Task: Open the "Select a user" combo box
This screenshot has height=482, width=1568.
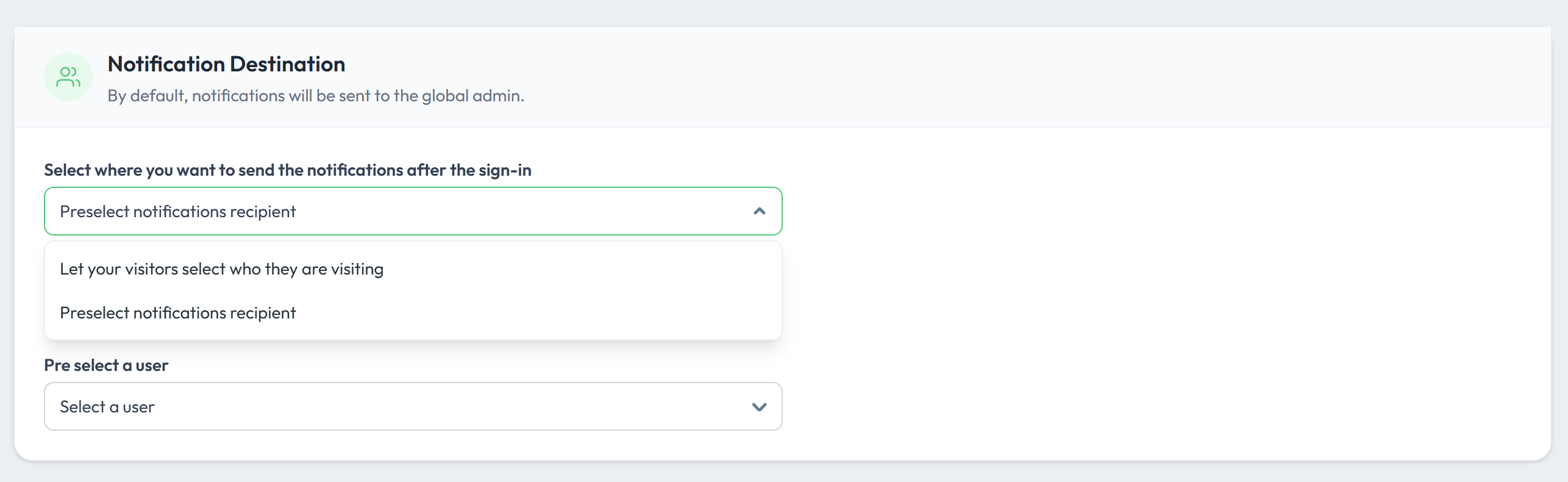Action: (413, 406)
